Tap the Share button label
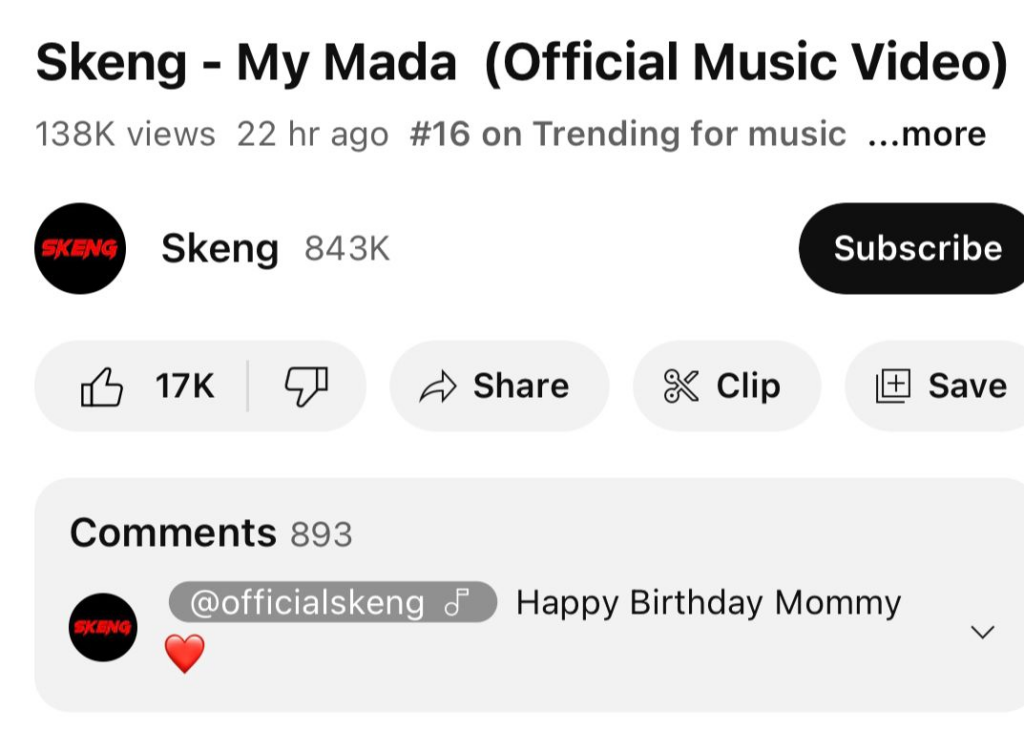 (521, 386)
